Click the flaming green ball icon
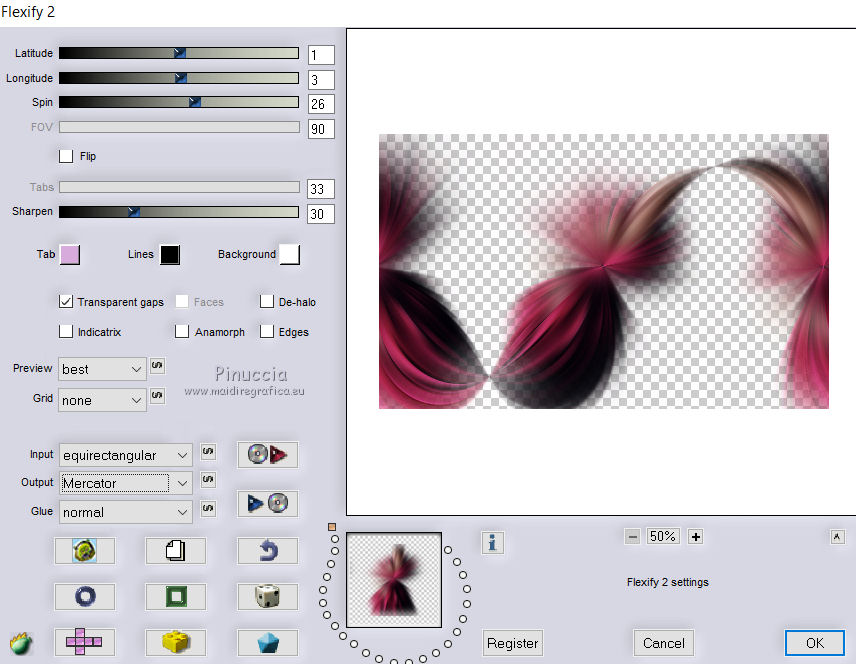 (21, 643)
